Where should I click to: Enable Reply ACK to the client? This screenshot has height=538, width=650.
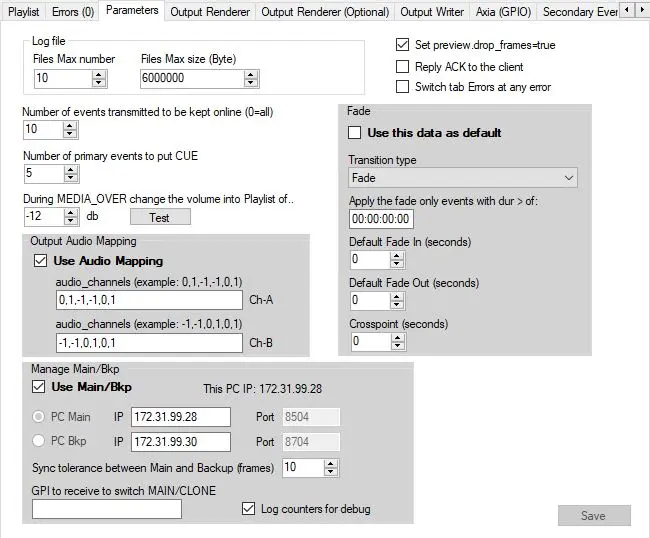[x=402, y=66]
